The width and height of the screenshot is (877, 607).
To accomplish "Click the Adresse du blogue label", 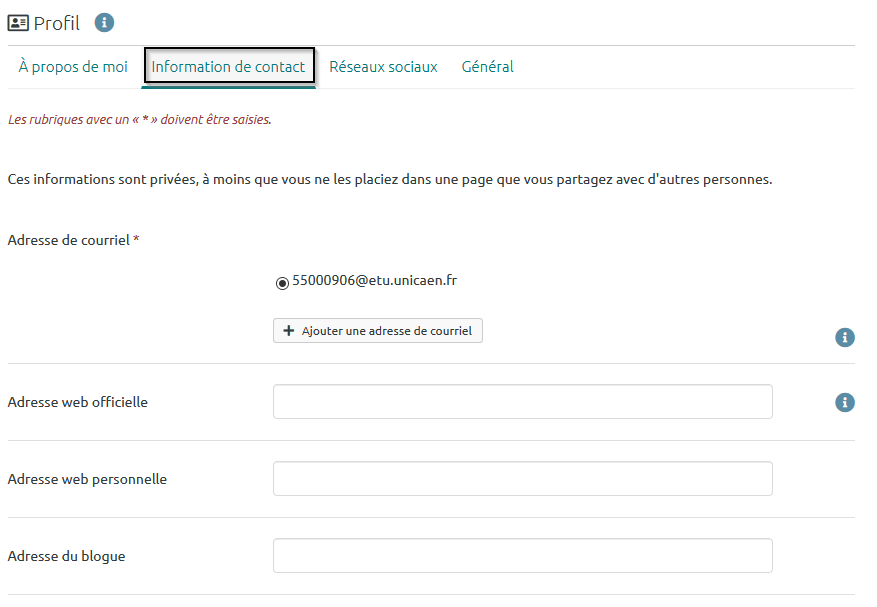I will 66,556.
